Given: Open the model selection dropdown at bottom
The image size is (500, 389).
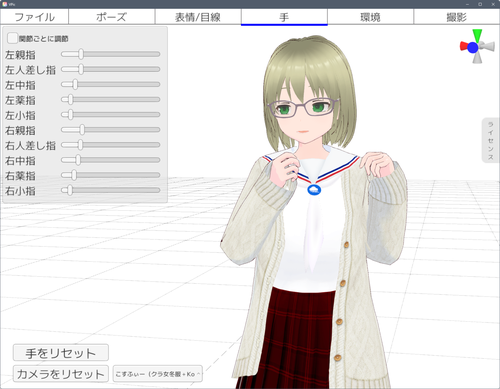Looking at the screenshot, I should (x=158, y=374).
